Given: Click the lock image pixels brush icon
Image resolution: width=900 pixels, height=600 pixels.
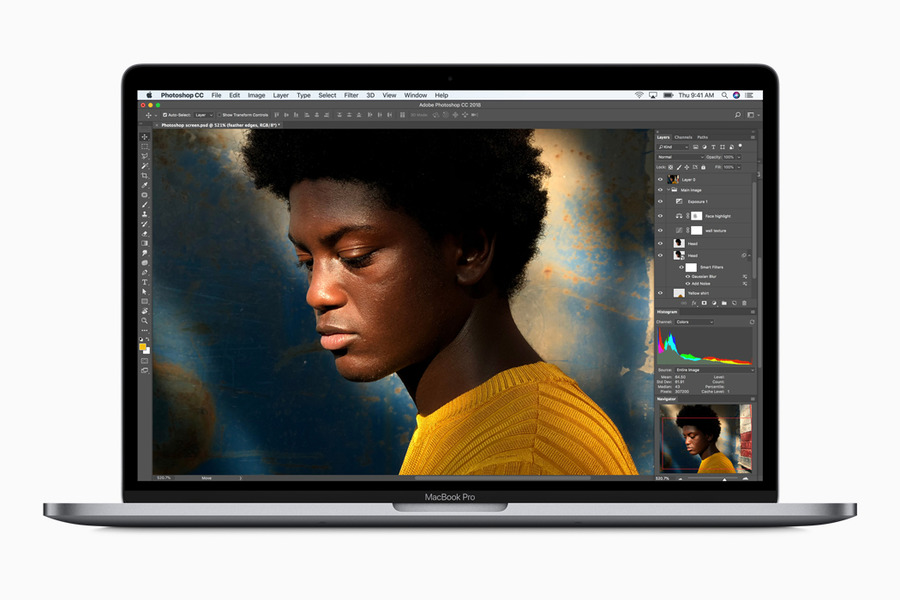Looking at the screenshot, I should tap(678, 167).
